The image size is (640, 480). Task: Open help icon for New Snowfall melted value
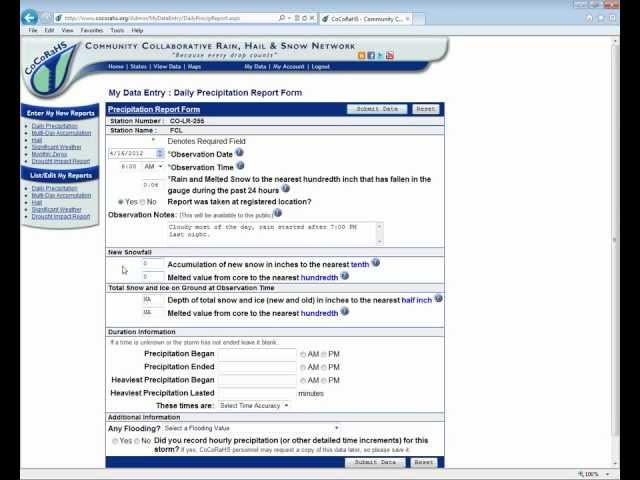point(345,276)
